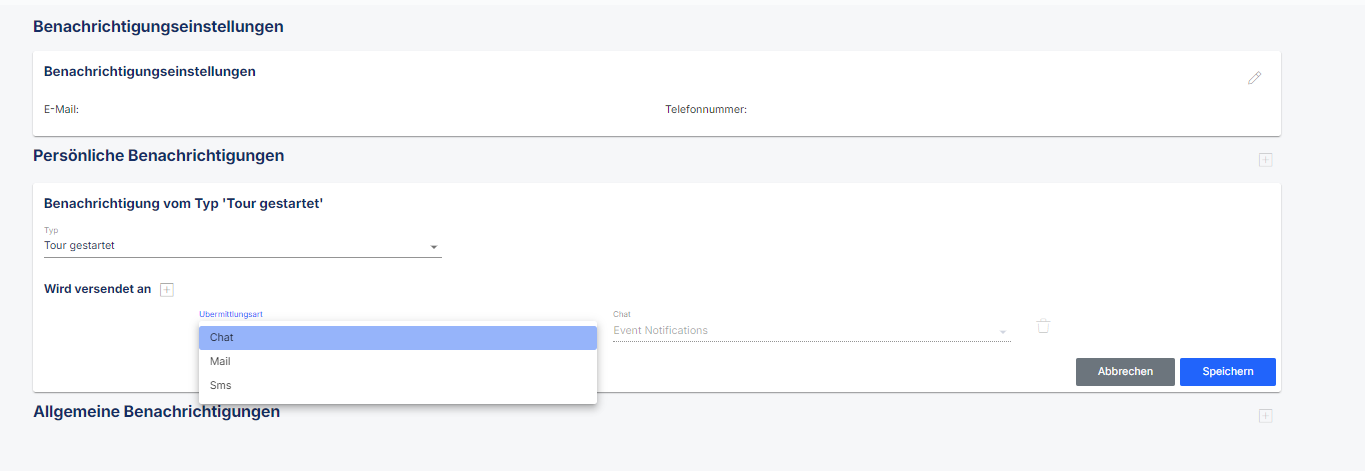
Task: Delete the recipient row with the trash icon
Action: [1043, 326]
